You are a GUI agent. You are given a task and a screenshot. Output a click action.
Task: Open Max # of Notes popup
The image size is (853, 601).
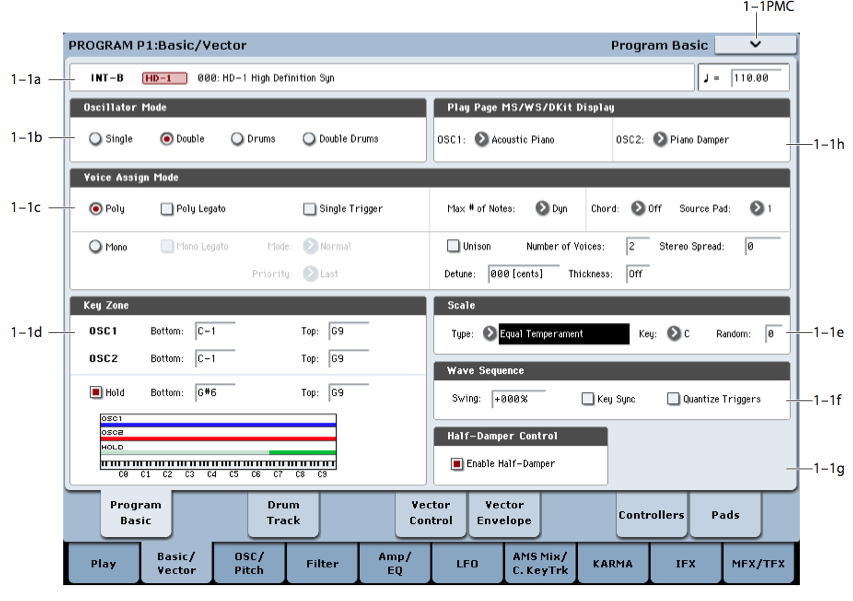[x=542, y=208]
